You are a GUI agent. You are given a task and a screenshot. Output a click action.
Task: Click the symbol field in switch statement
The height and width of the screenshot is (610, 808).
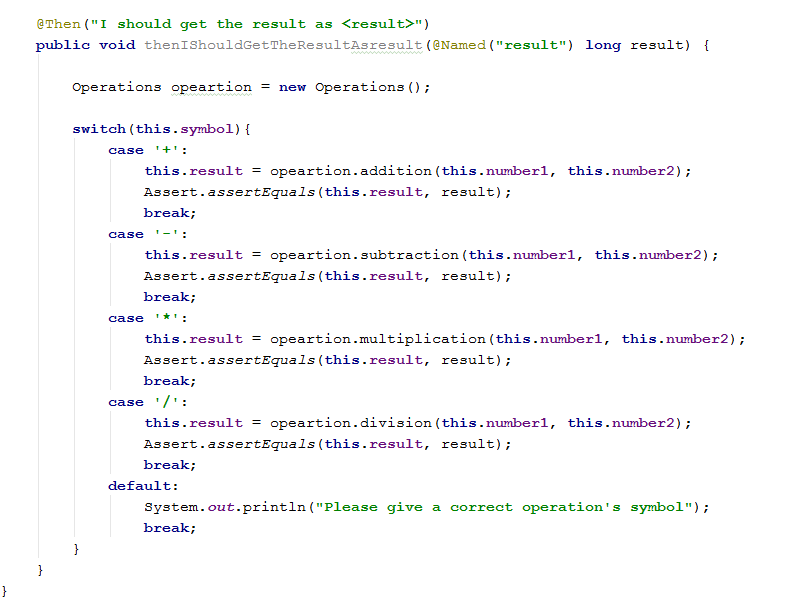pos(207,129)
